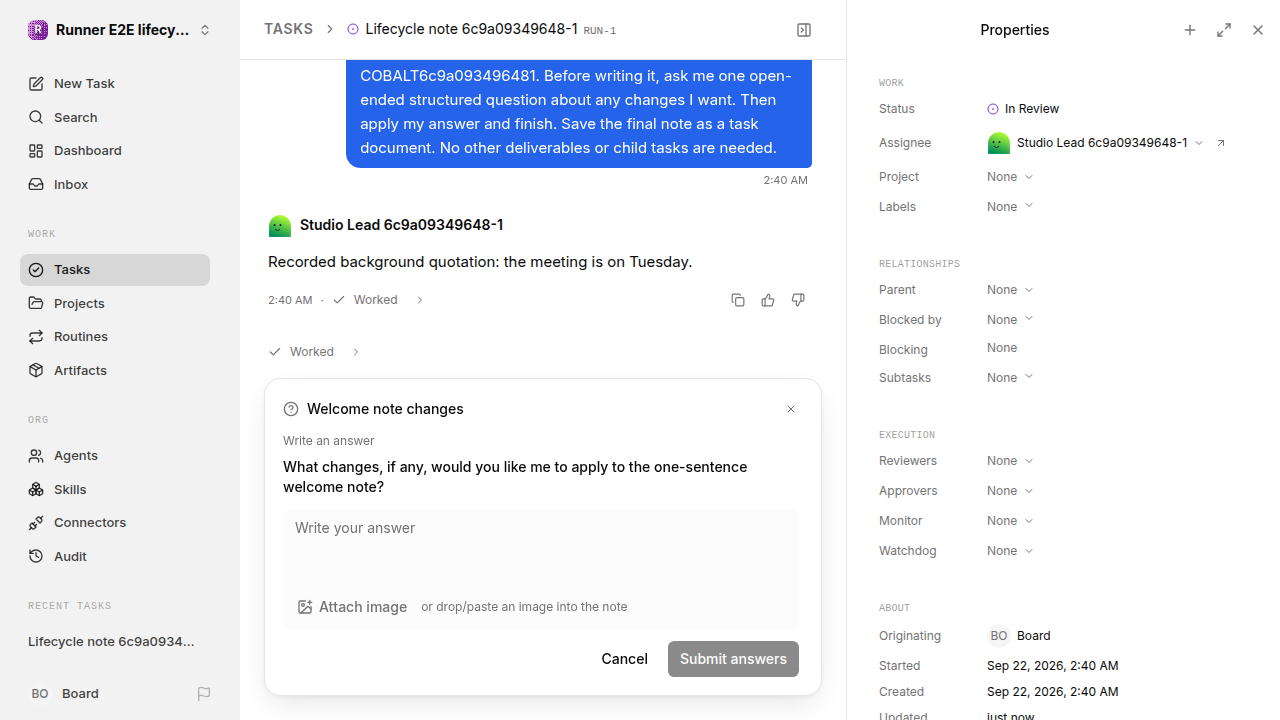Click the Audit history icon
Viewport: 1280px width, 720px height.
36,556
